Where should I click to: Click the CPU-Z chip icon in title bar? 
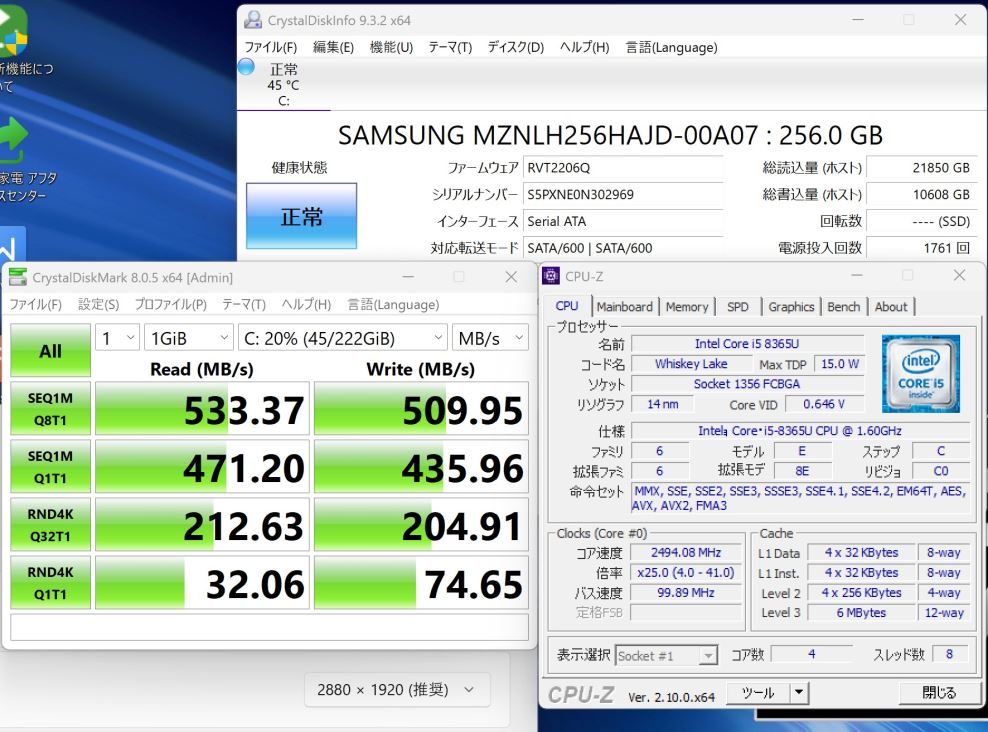point(551,276)
